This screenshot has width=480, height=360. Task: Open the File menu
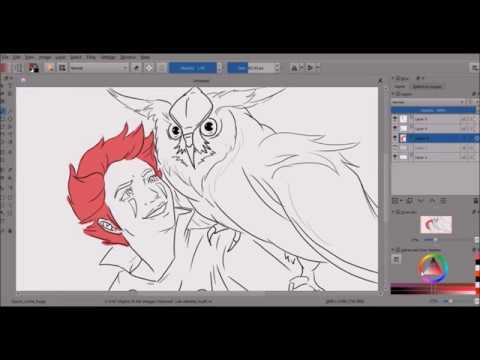(5, 57)
